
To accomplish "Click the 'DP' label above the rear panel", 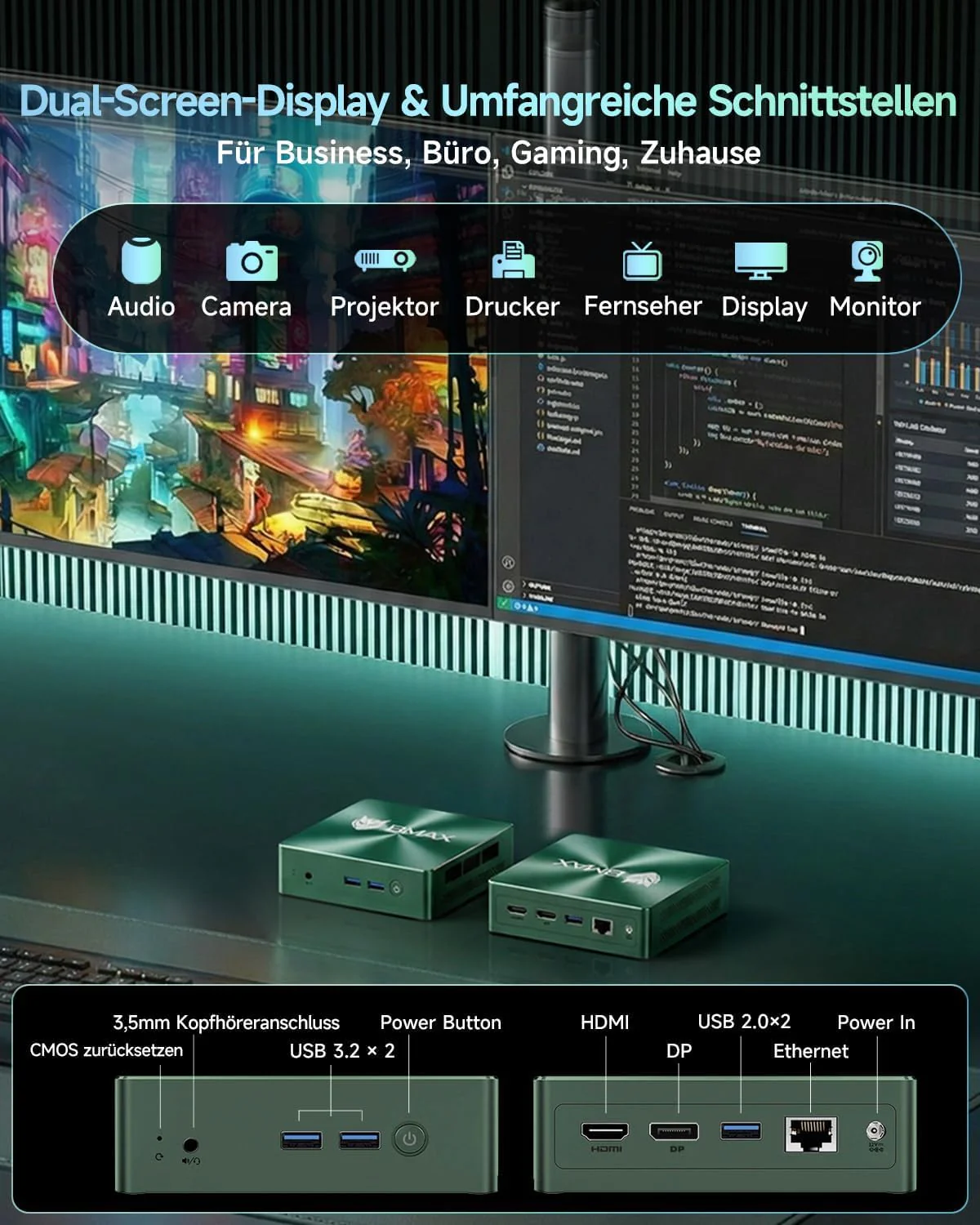I will [x=679, y=1051].
